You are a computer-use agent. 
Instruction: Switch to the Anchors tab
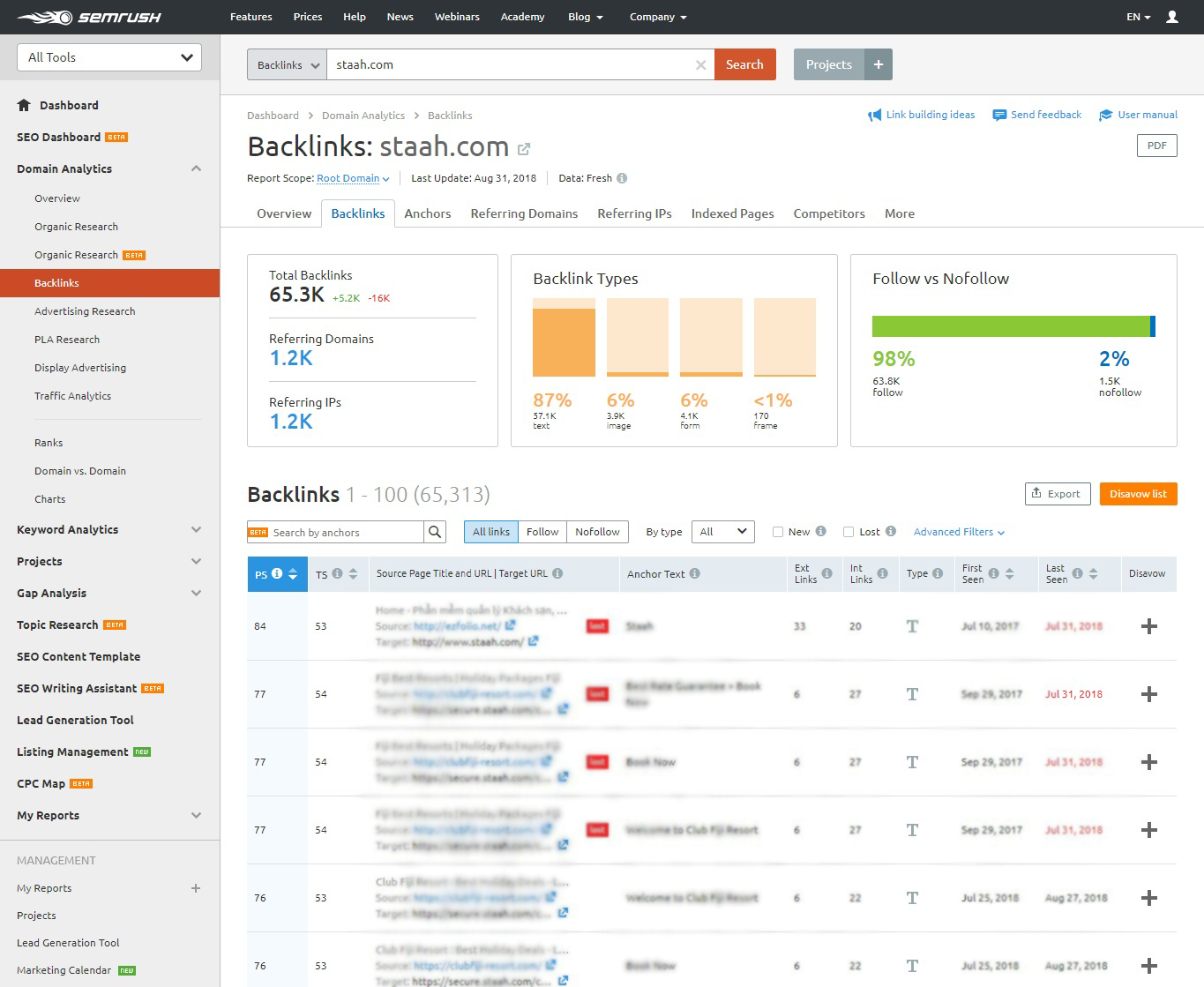tap(428, 213)
